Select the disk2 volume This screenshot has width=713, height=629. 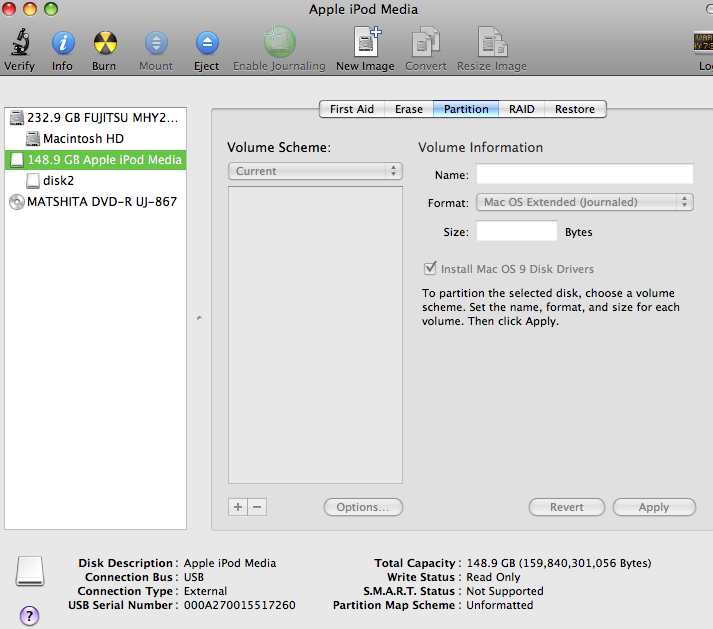coord(95,181)
